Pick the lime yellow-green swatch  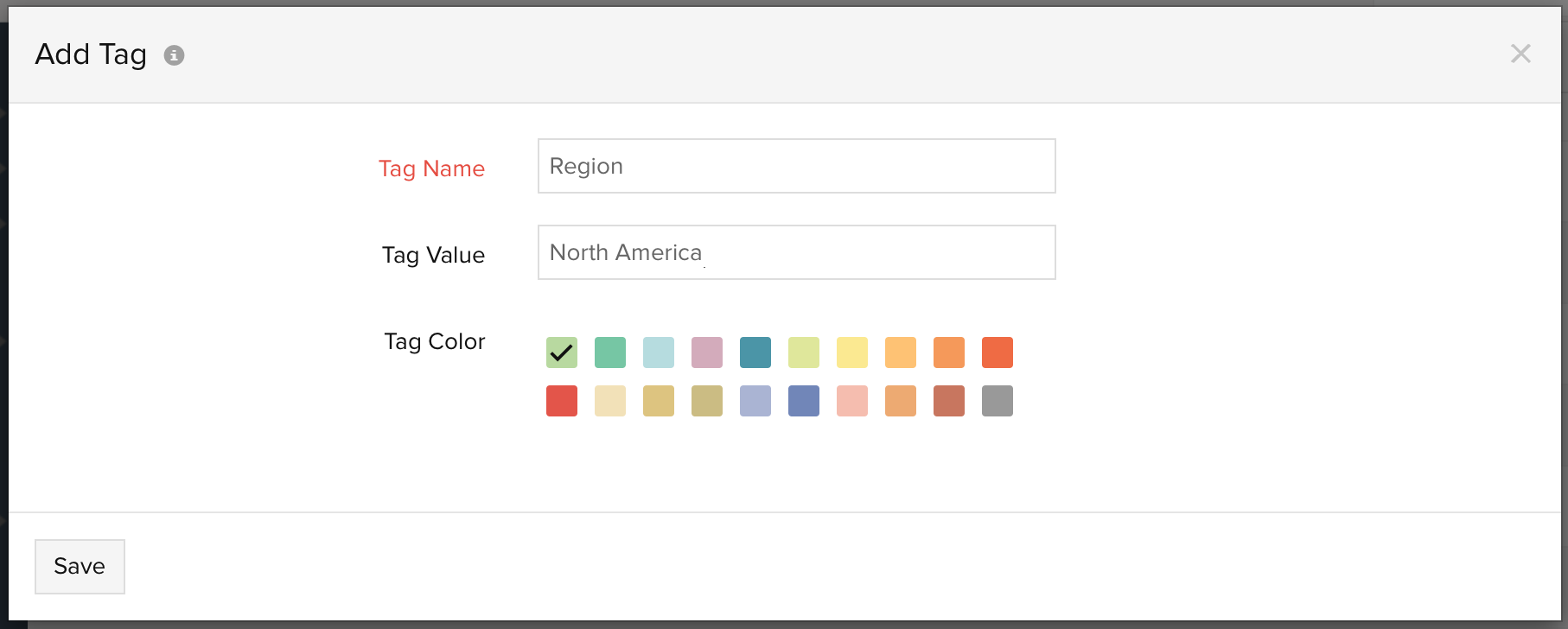804,353
